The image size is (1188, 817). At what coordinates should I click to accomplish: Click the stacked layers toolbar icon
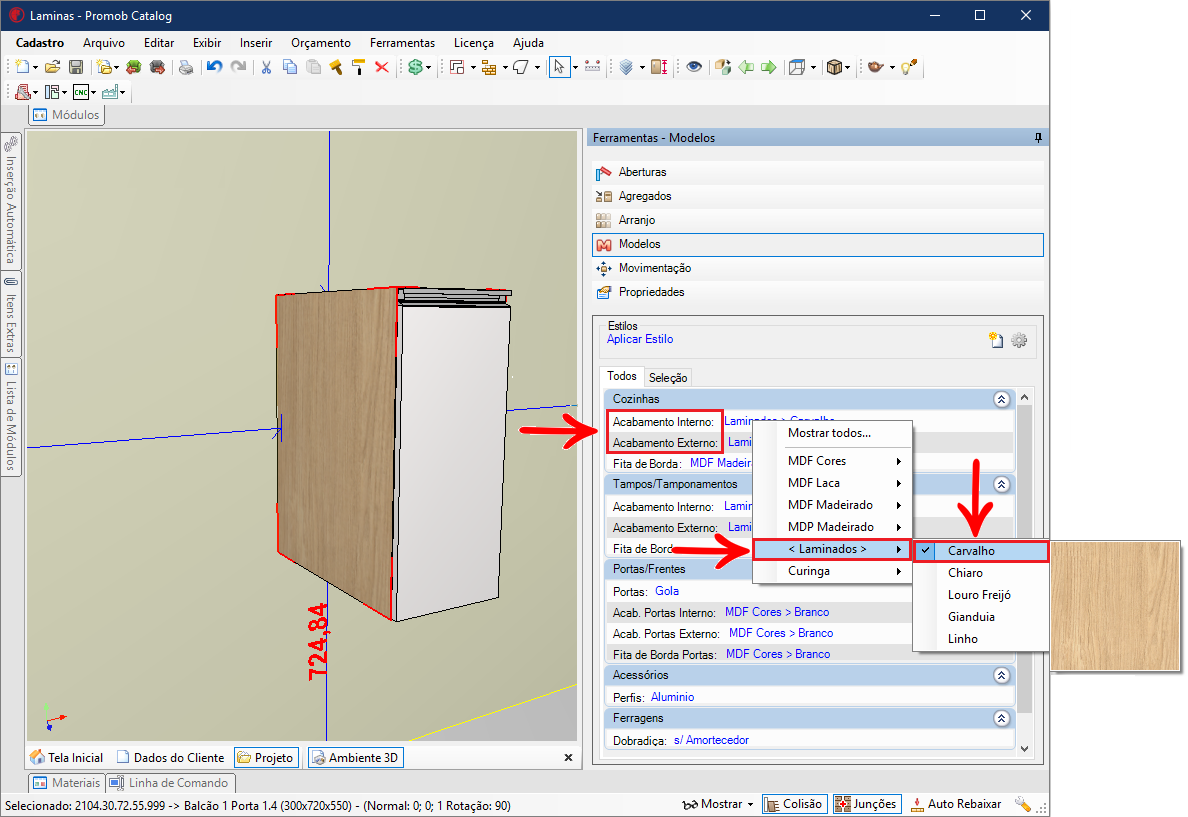626,67
